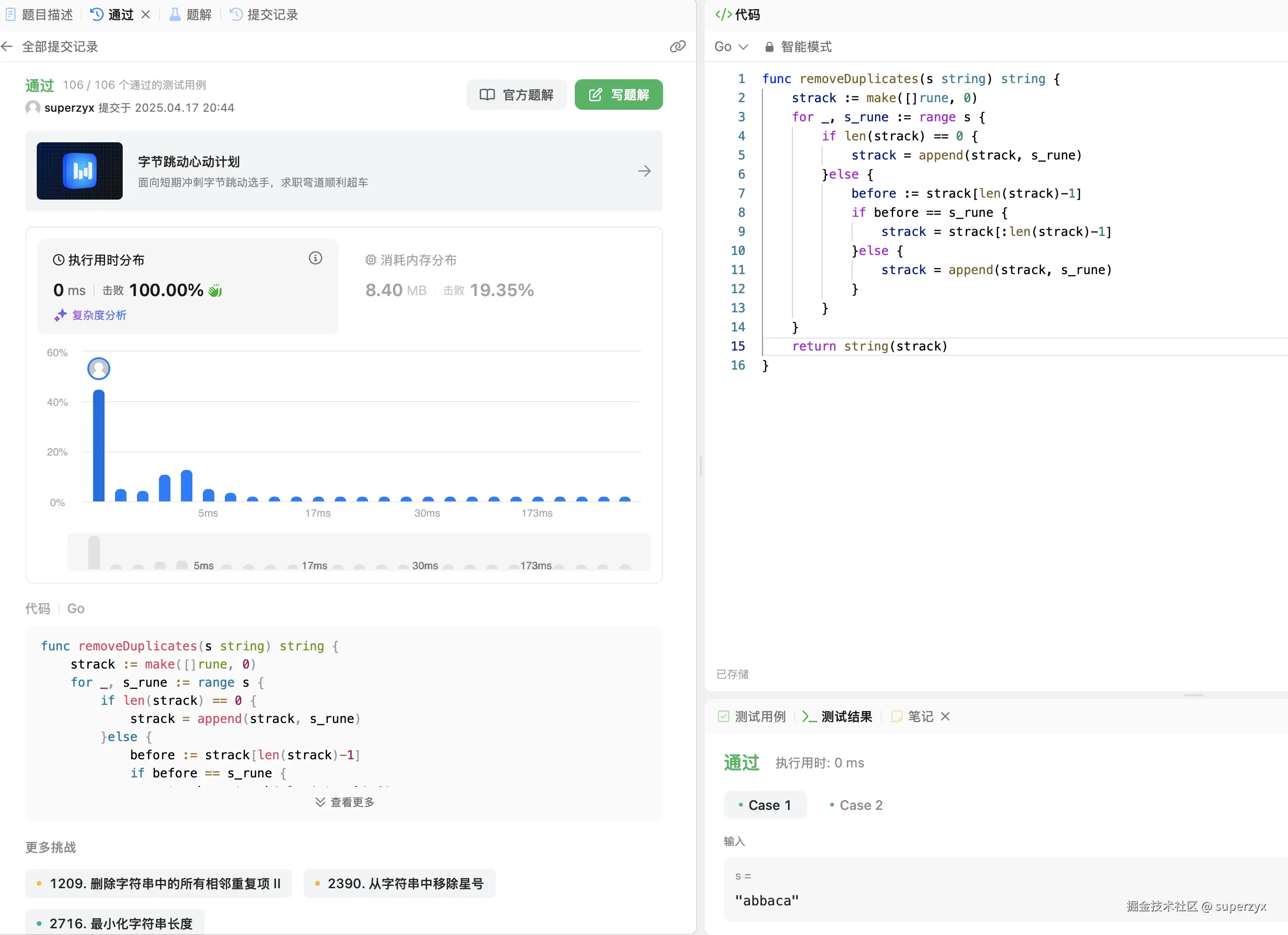Click the arrow on the 字节跳动心动计划 banner
Screen dimensions: 1288x935
(x=644, y=171)
